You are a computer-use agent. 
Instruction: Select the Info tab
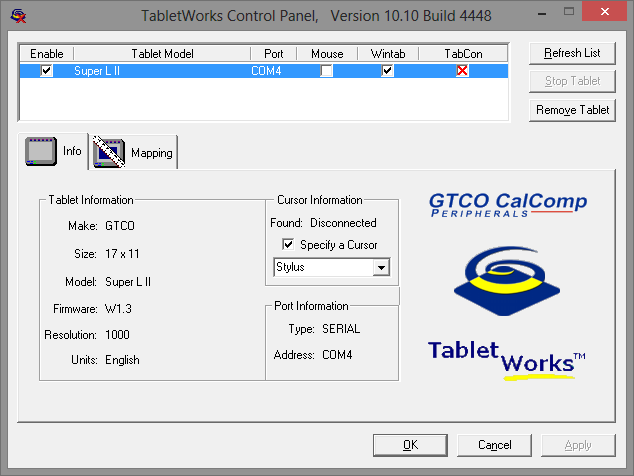72,152
